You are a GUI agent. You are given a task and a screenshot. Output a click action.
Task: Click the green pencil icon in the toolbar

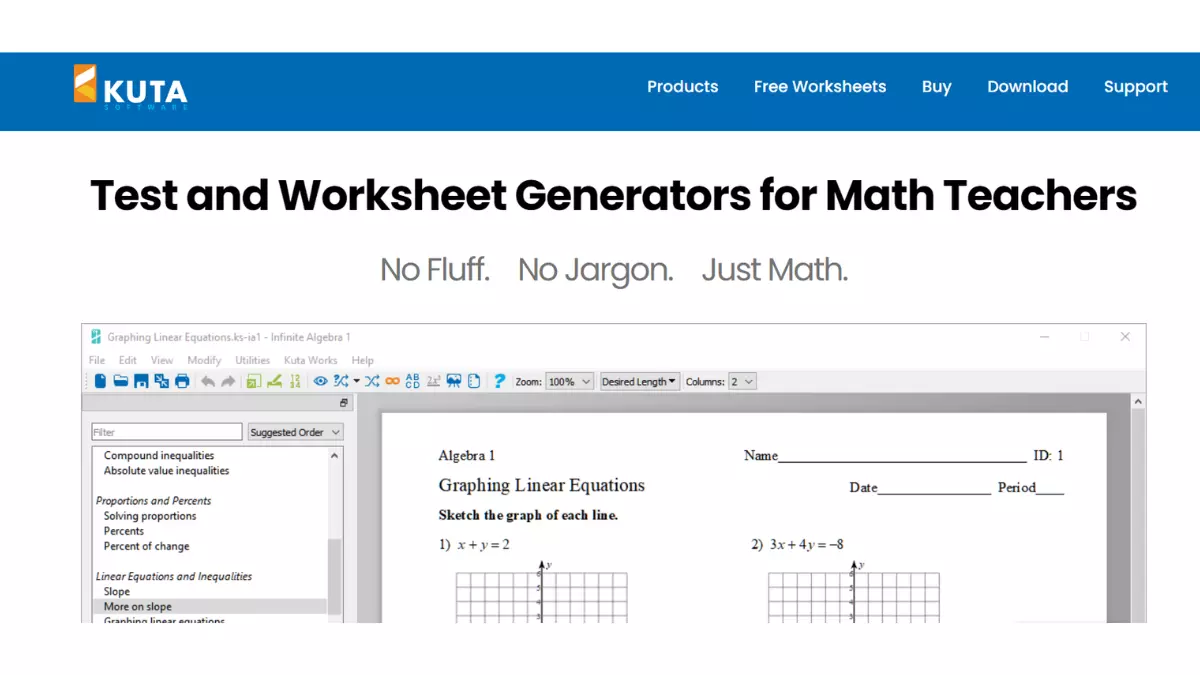[274, 381]
